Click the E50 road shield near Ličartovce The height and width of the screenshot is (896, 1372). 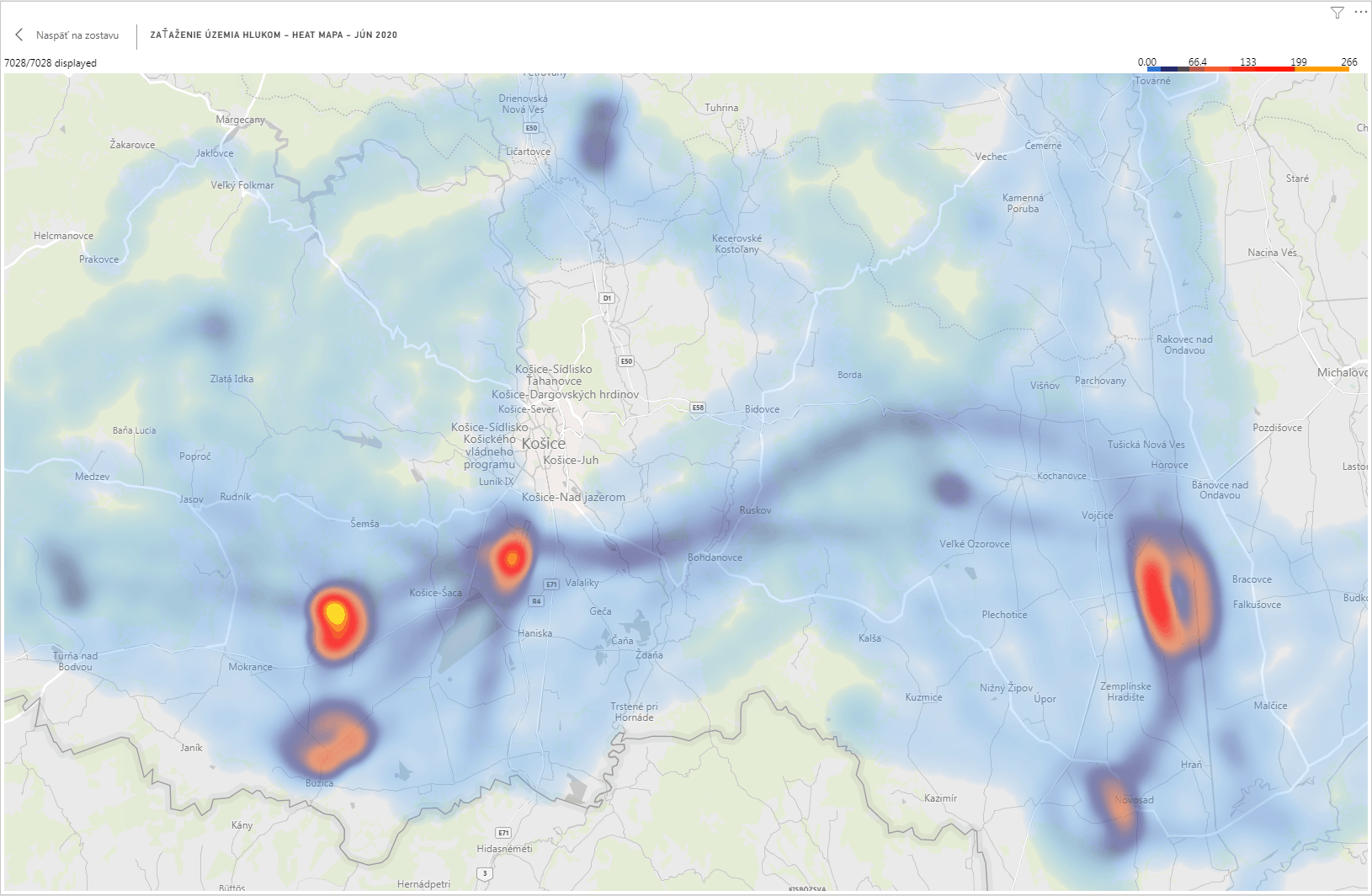(x=530, y=128)
